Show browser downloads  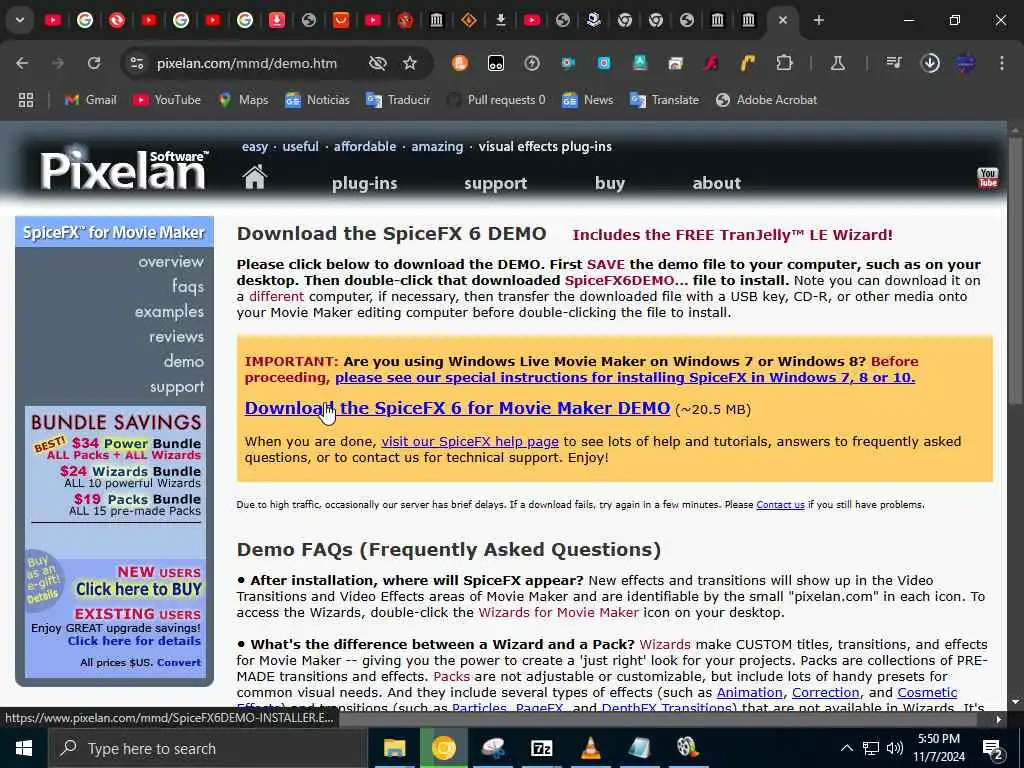tap(930, 63)
